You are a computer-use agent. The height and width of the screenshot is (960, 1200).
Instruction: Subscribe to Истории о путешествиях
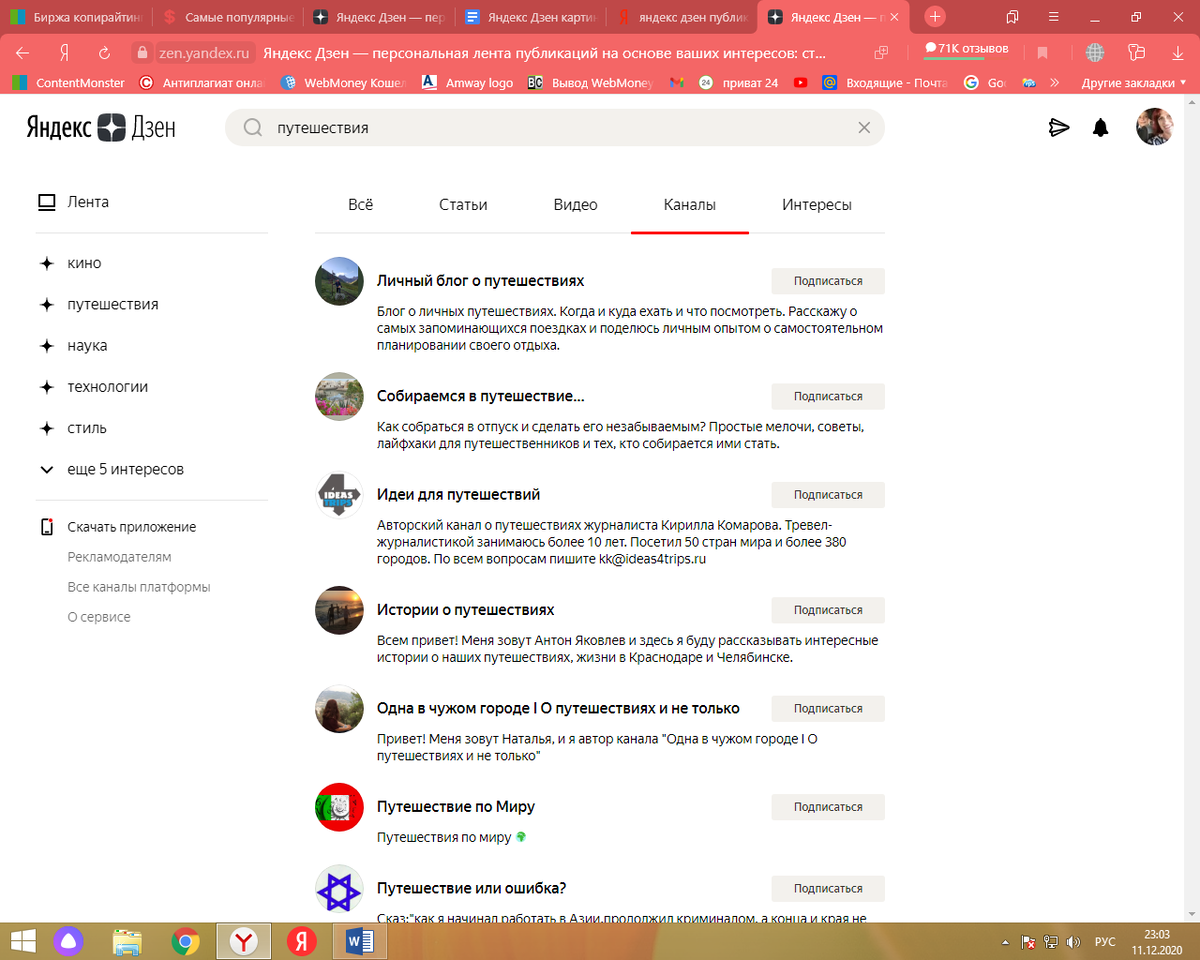[828, 610]
